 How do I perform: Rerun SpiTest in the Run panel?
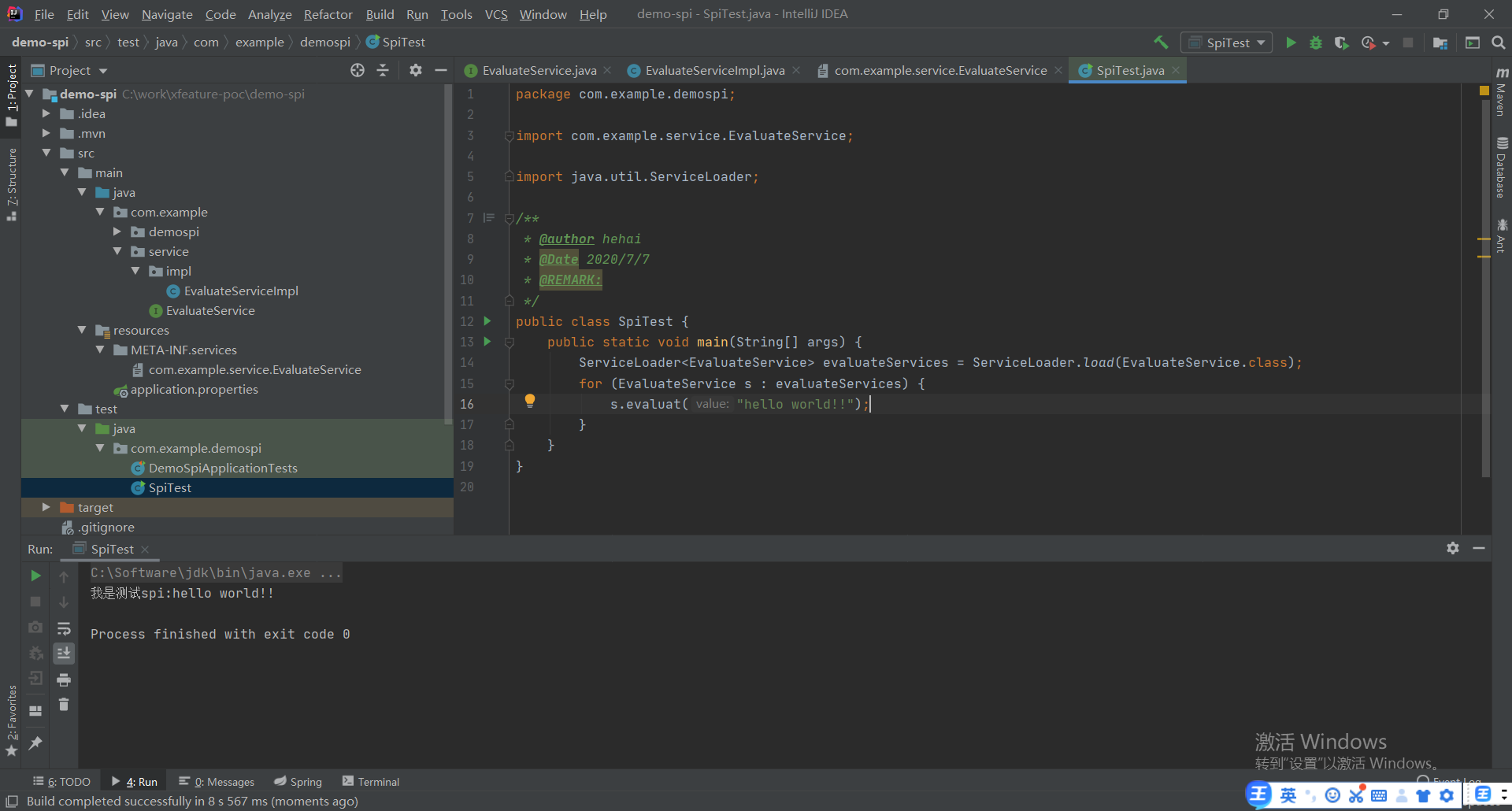coord(35,576)
